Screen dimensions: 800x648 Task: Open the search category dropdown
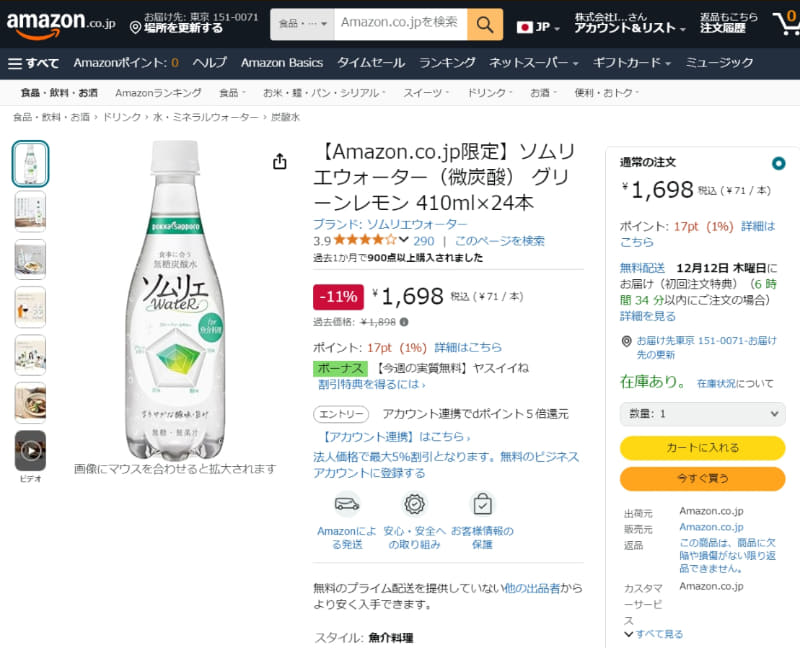click(x=302, y=22)
